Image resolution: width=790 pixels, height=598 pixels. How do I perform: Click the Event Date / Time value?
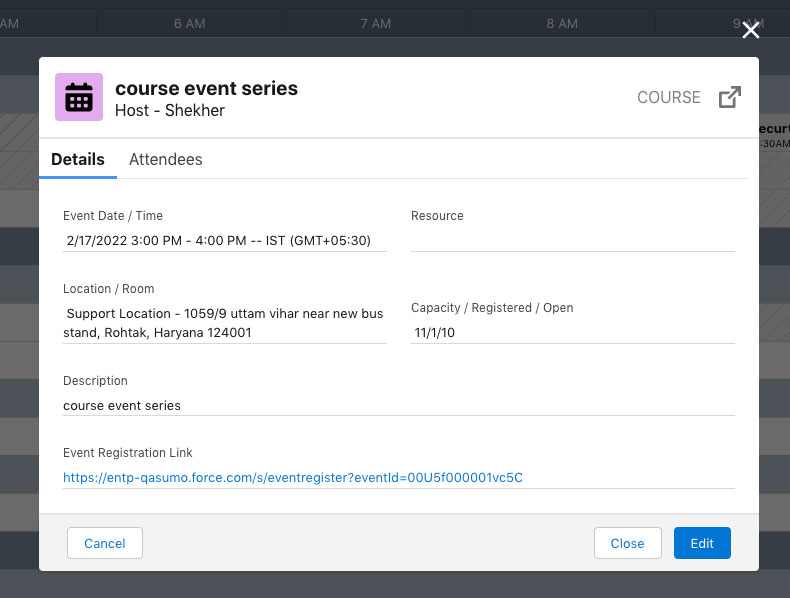pyautogui.click(x=219, y=241)
